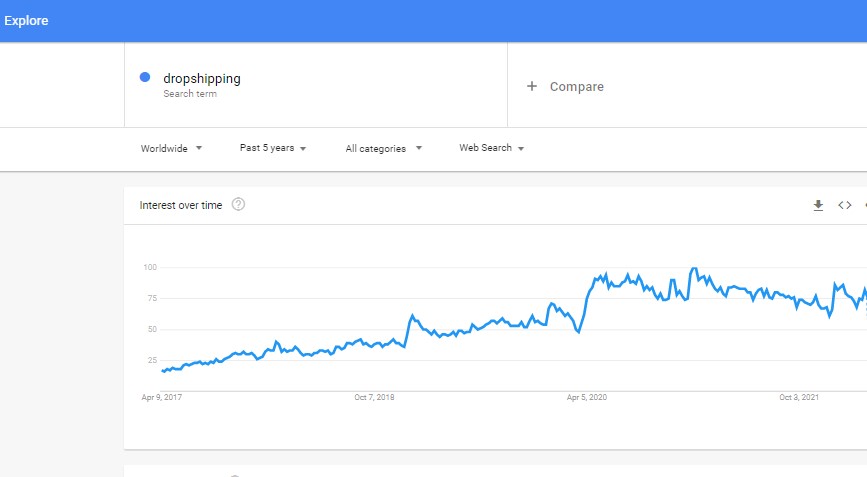The image size is (867, 477).
Task: Click the Oct 7, 2018 axis date
Action: [x=374, y=397]
